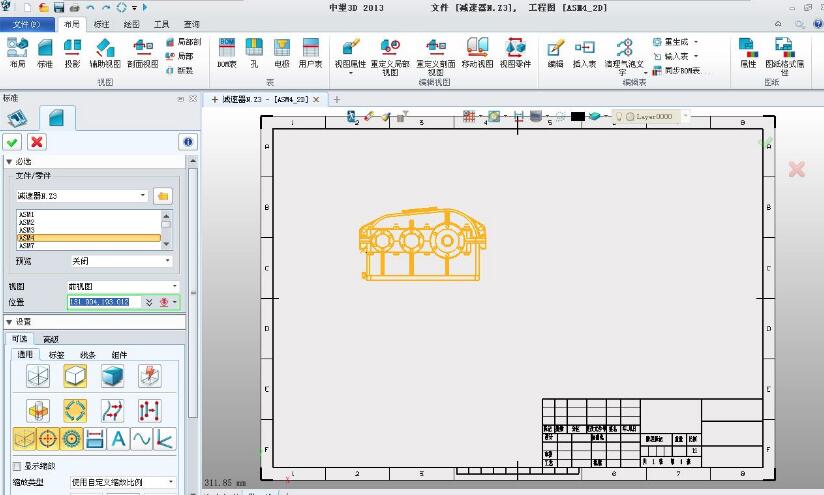Click the 插入表 insert table tool
Viewport: 824px width, 495px height.
pos(584,53)
